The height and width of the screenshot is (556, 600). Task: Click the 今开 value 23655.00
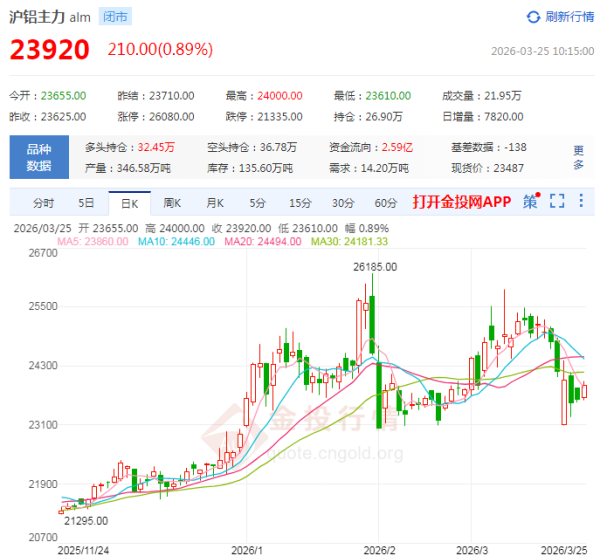click(x=64, y=96)
